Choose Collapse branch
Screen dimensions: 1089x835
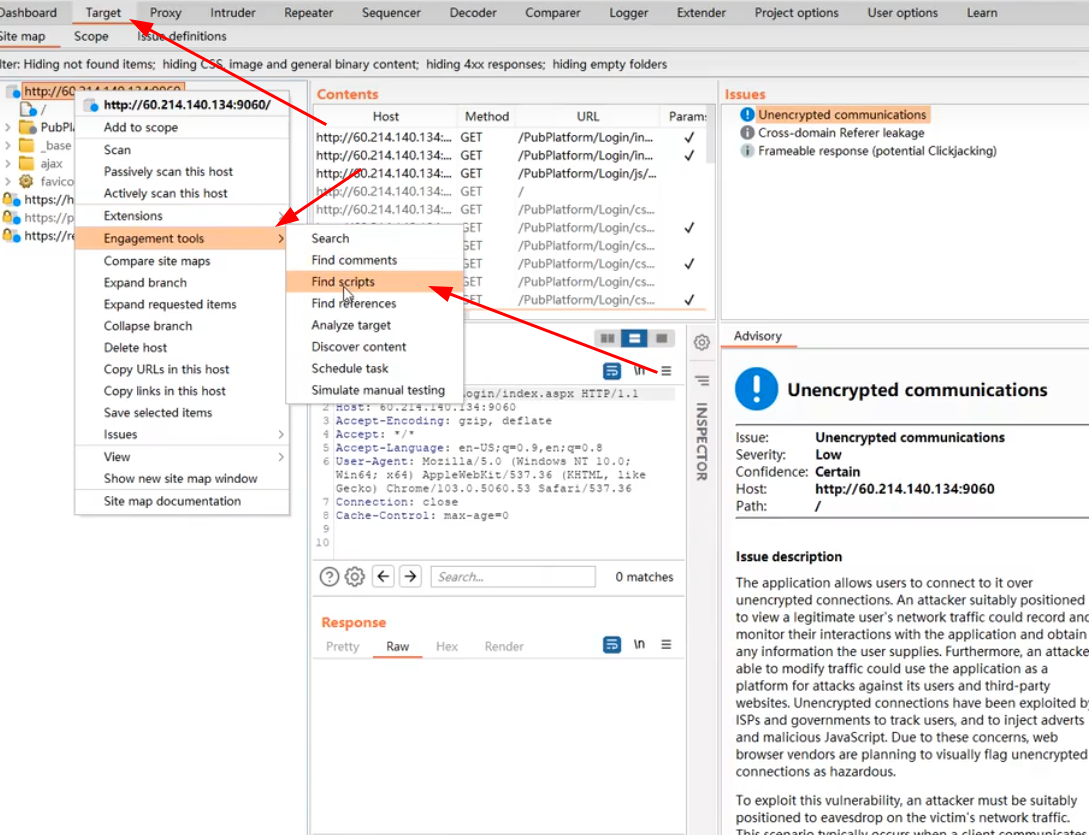tap(182, 326)
